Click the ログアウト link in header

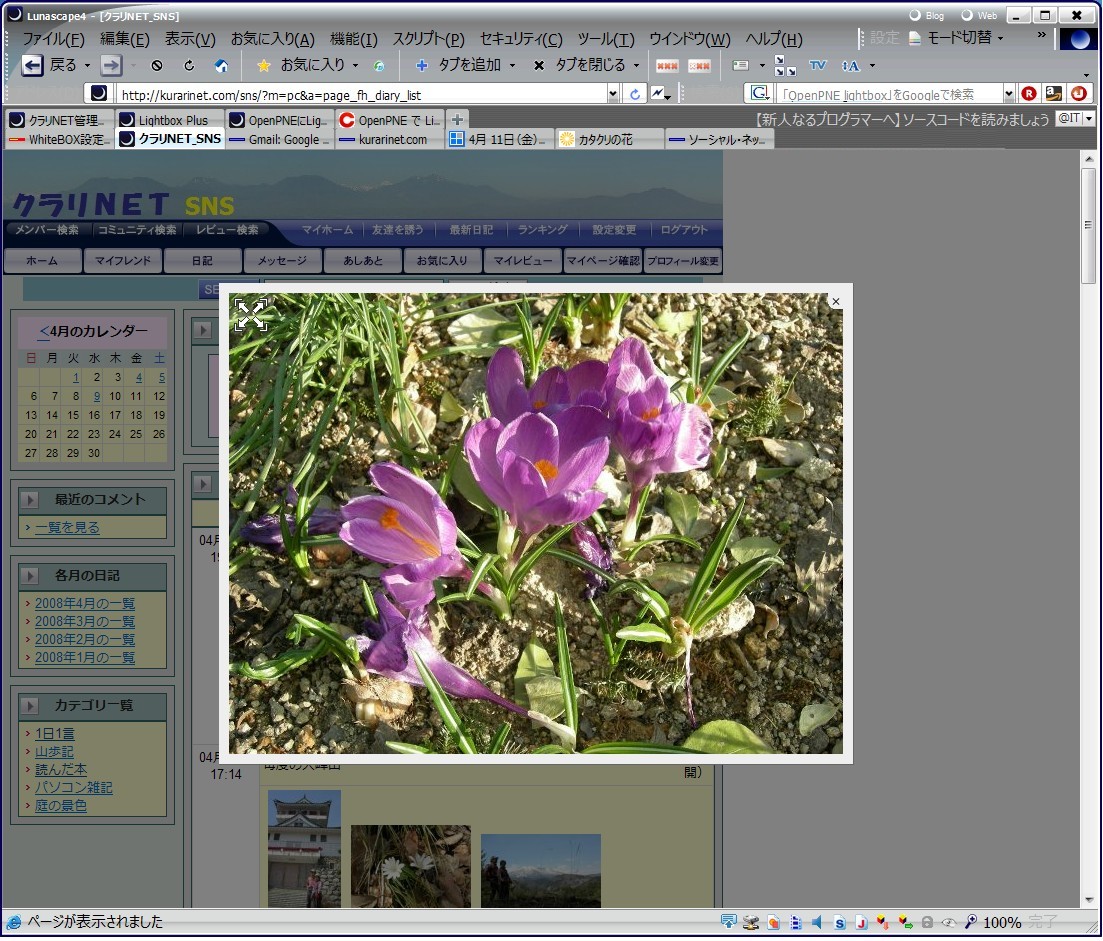click(x=684, y=230)
